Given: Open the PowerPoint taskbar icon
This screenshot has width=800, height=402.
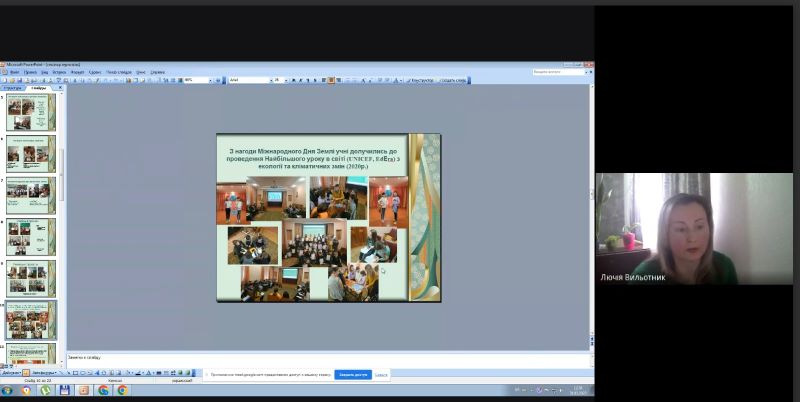Looking at the screenshot, I should pyautogui.click(x=84, y=390).
